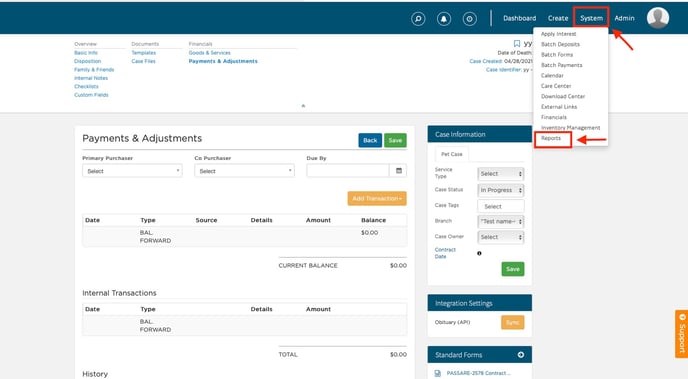This screenshot has width=688, height=379.
Task: Open the Admin menu
Action: pos(624,18)
